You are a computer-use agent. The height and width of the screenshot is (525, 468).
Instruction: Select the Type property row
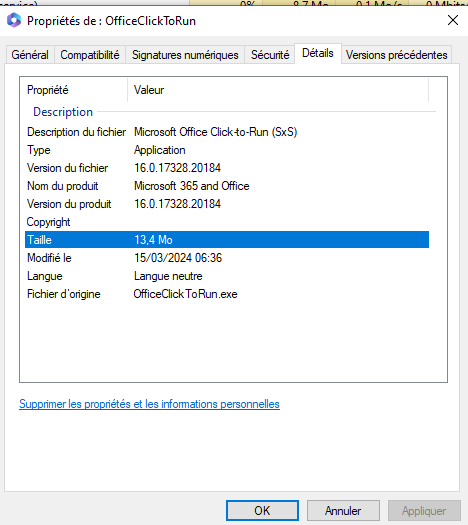pyautogui.click(x=227, y=150)
